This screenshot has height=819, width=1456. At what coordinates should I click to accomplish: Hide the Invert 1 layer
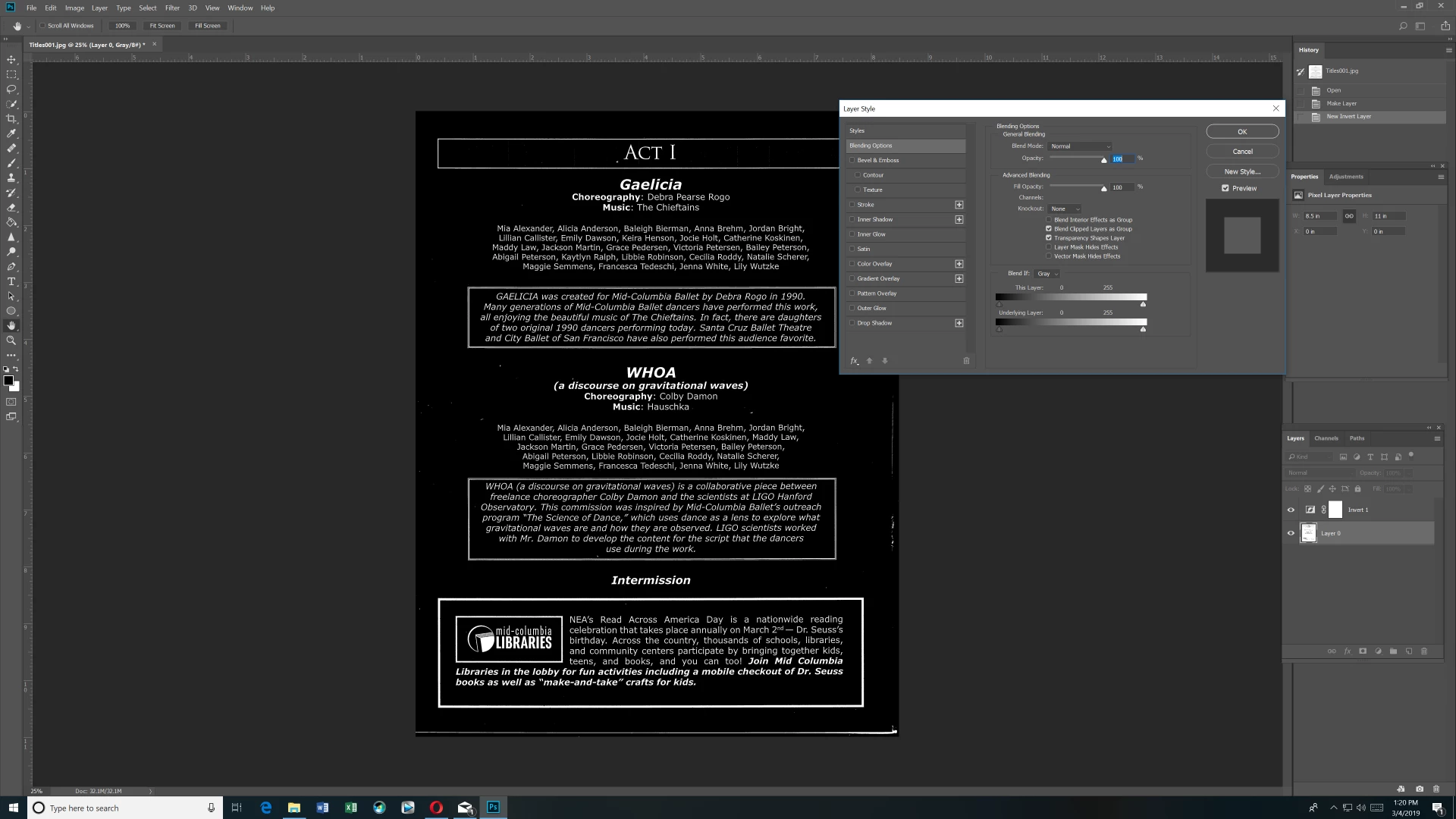[1291, 510]
